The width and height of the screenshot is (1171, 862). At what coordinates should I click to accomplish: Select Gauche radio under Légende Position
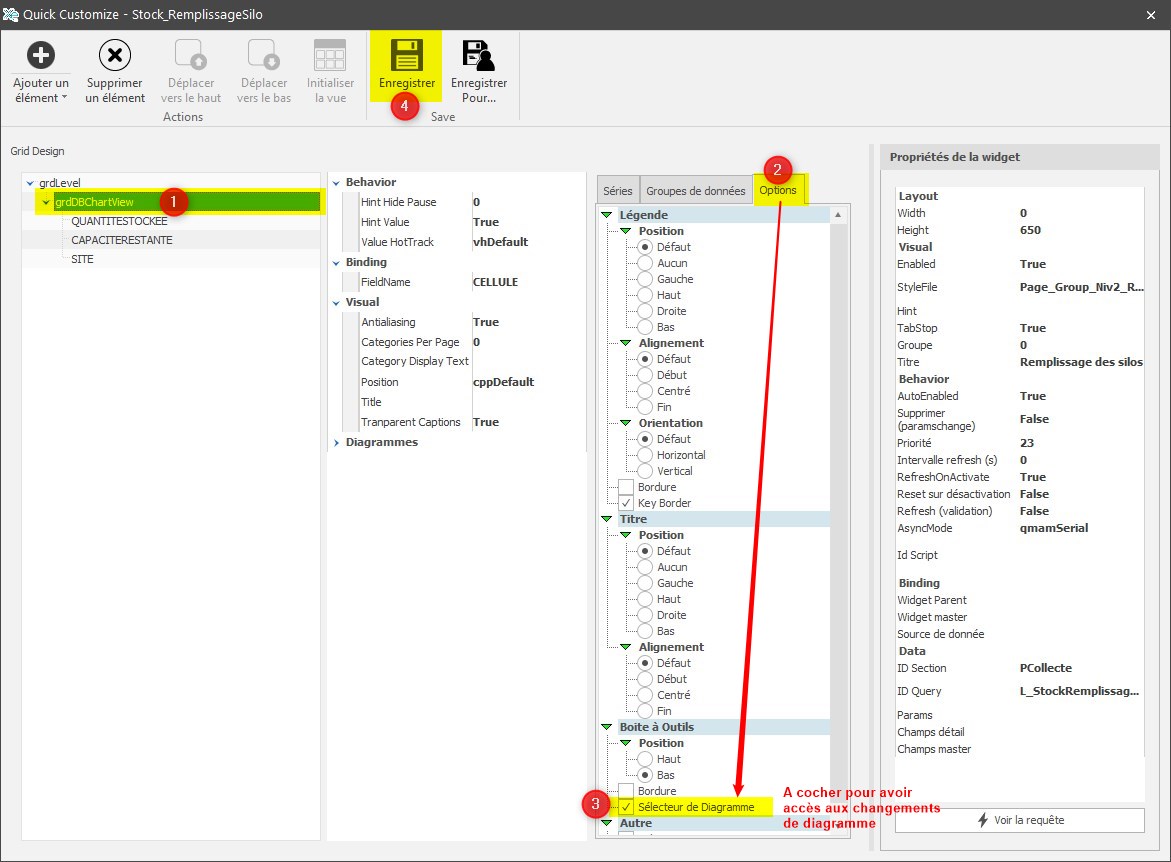(646, 279)
